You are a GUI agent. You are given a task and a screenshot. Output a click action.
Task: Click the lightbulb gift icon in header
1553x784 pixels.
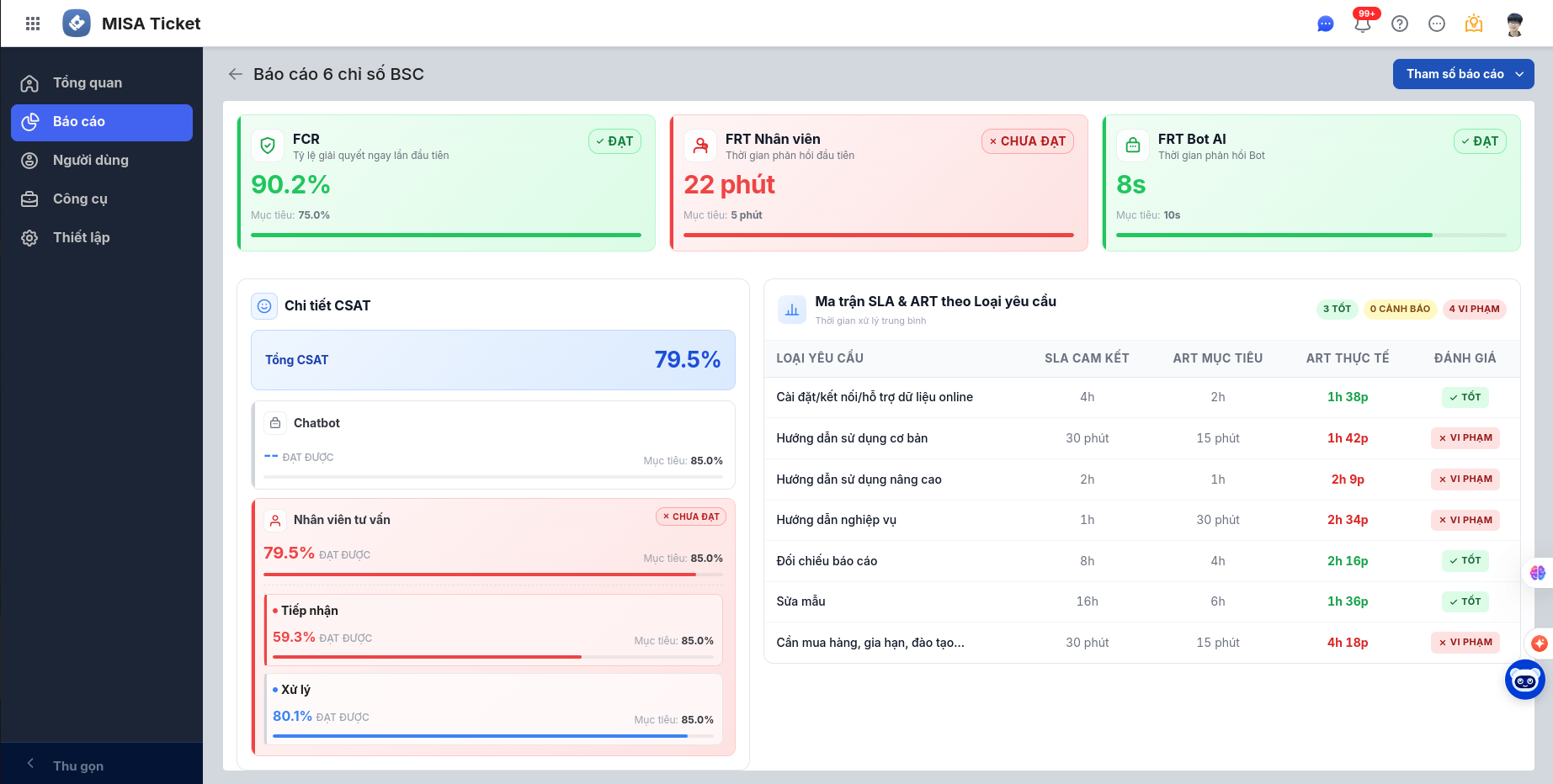click(x=1473, y=24)
